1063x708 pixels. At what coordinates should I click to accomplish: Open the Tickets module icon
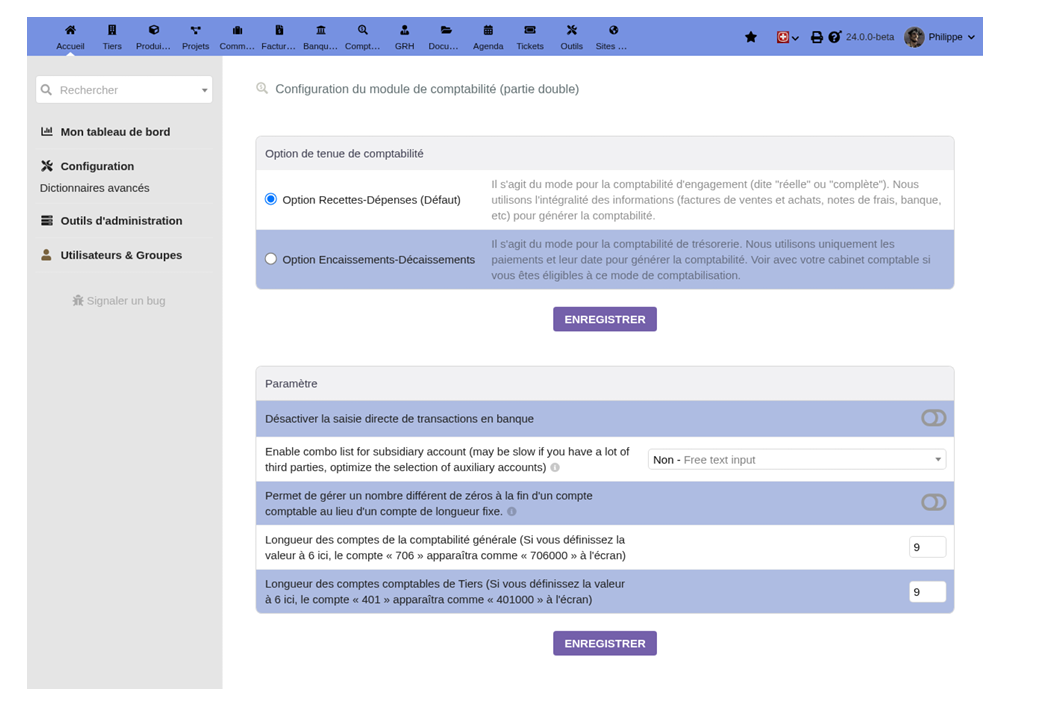coord(530,30)
